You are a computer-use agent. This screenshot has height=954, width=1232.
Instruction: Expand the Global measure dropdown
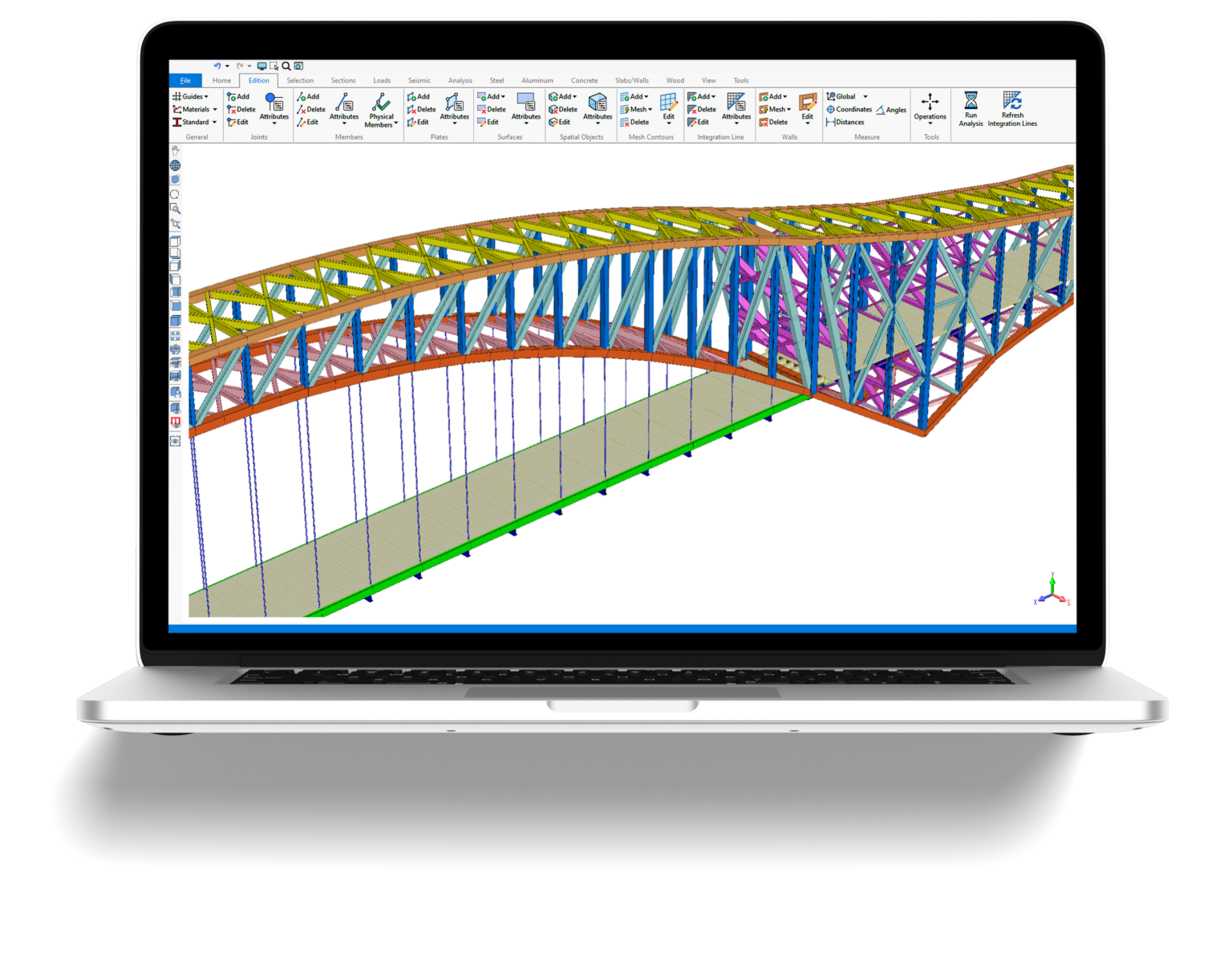[x=864, y=96]
